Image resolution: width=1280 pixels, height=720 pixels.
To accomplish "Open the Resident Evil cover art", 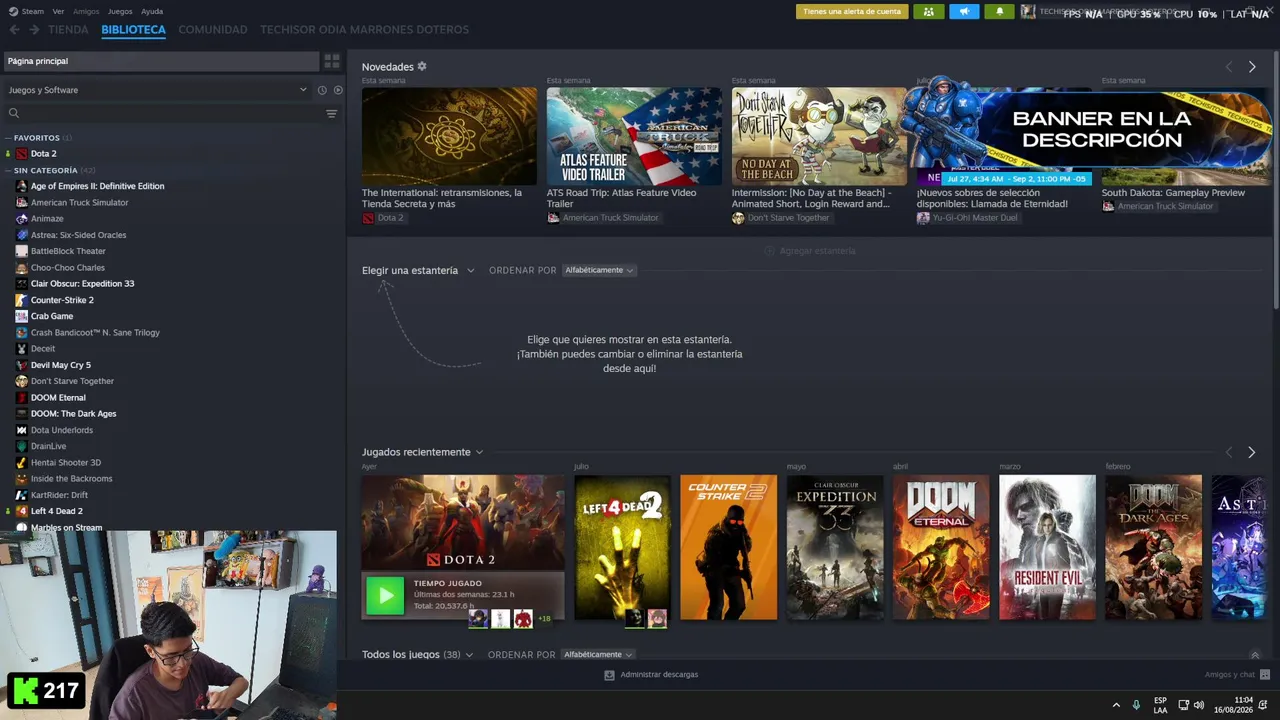I will coord(1047,547).
